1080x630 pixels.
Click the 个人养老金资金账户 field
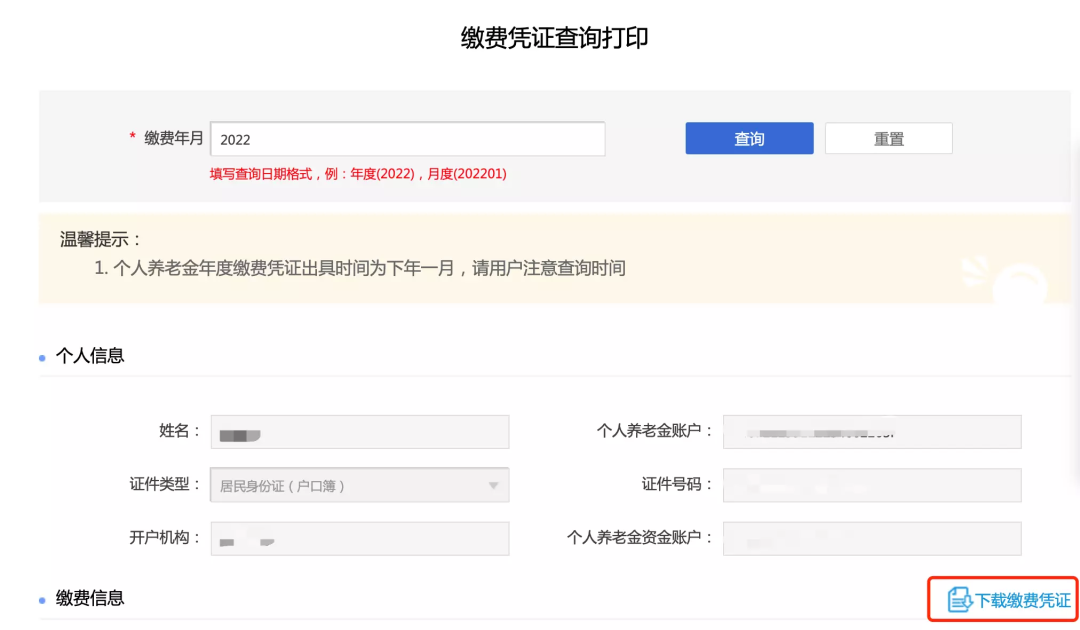pos(871,539)
